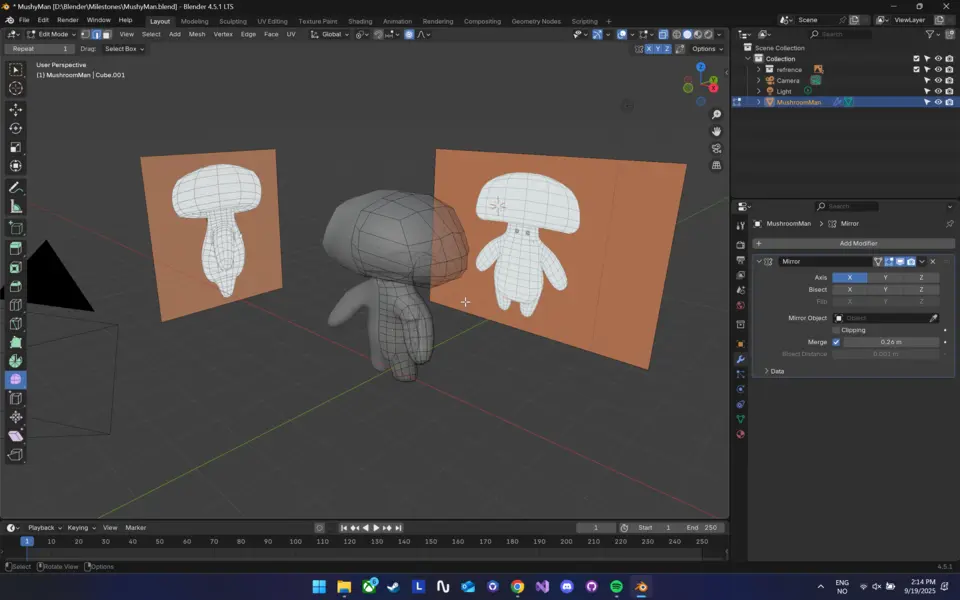Open Spotify from the taskbar
Screen dimensions: 960x600
point(616,587)
